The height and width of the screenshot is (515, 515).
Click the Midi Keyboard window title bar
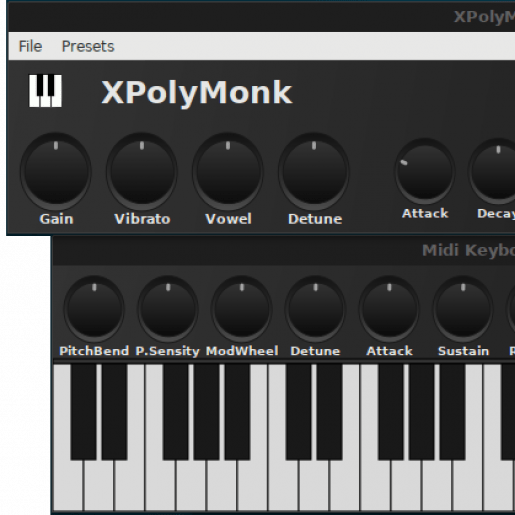tap(284, 251)
